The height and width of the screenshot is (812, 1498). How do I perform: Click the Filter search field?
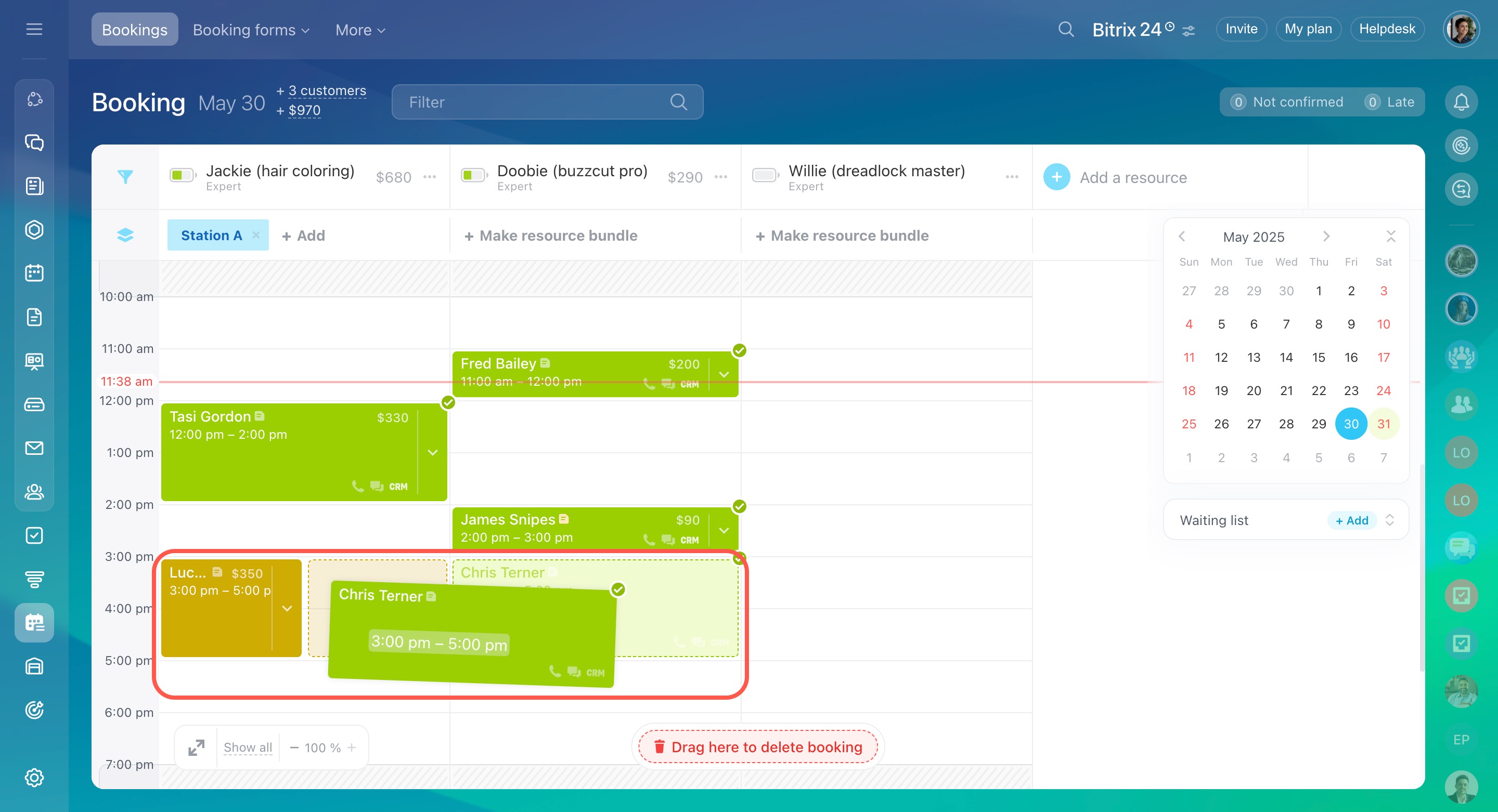535,102
